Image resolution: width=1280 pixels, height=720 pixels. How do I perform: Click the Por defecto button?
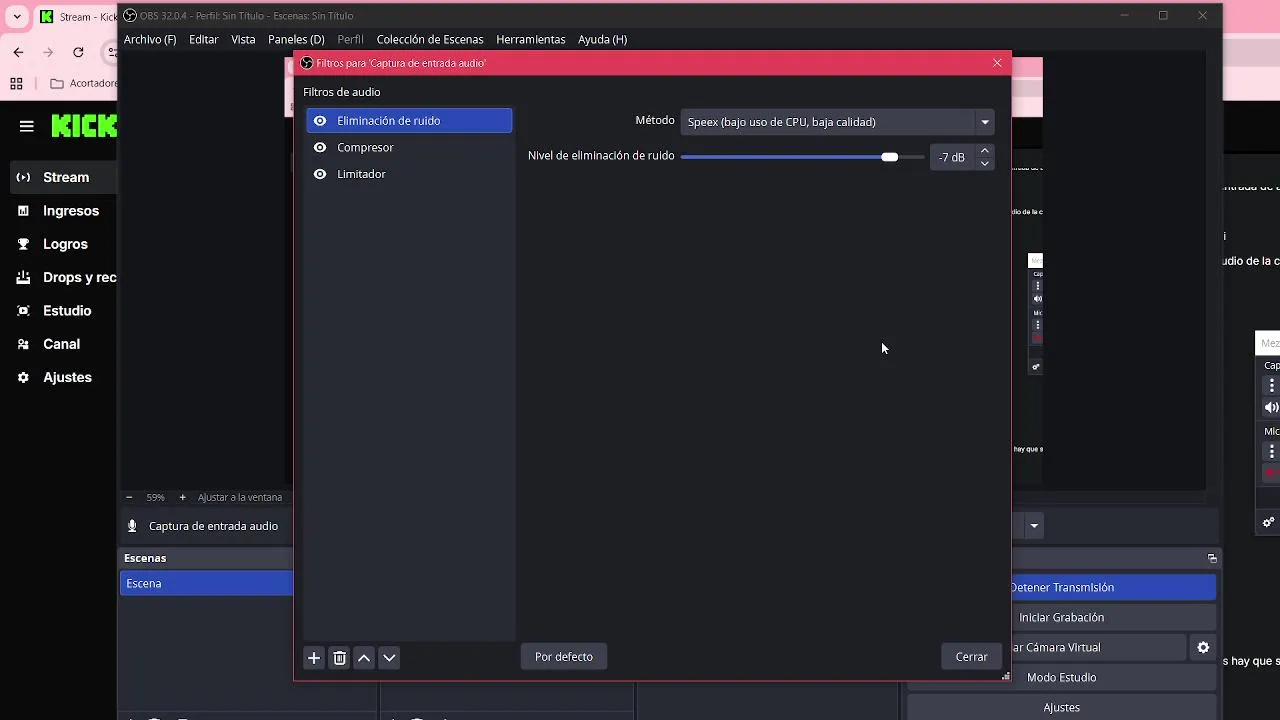564,657
